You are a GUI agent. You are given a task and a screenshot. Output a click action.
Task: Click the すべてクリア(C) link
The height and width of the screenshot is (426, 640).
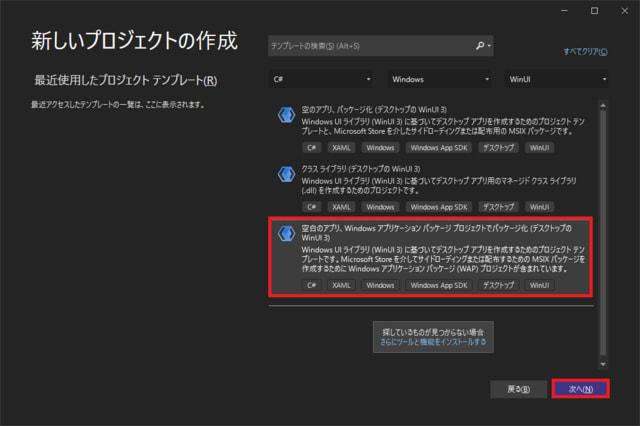[585, 50]
